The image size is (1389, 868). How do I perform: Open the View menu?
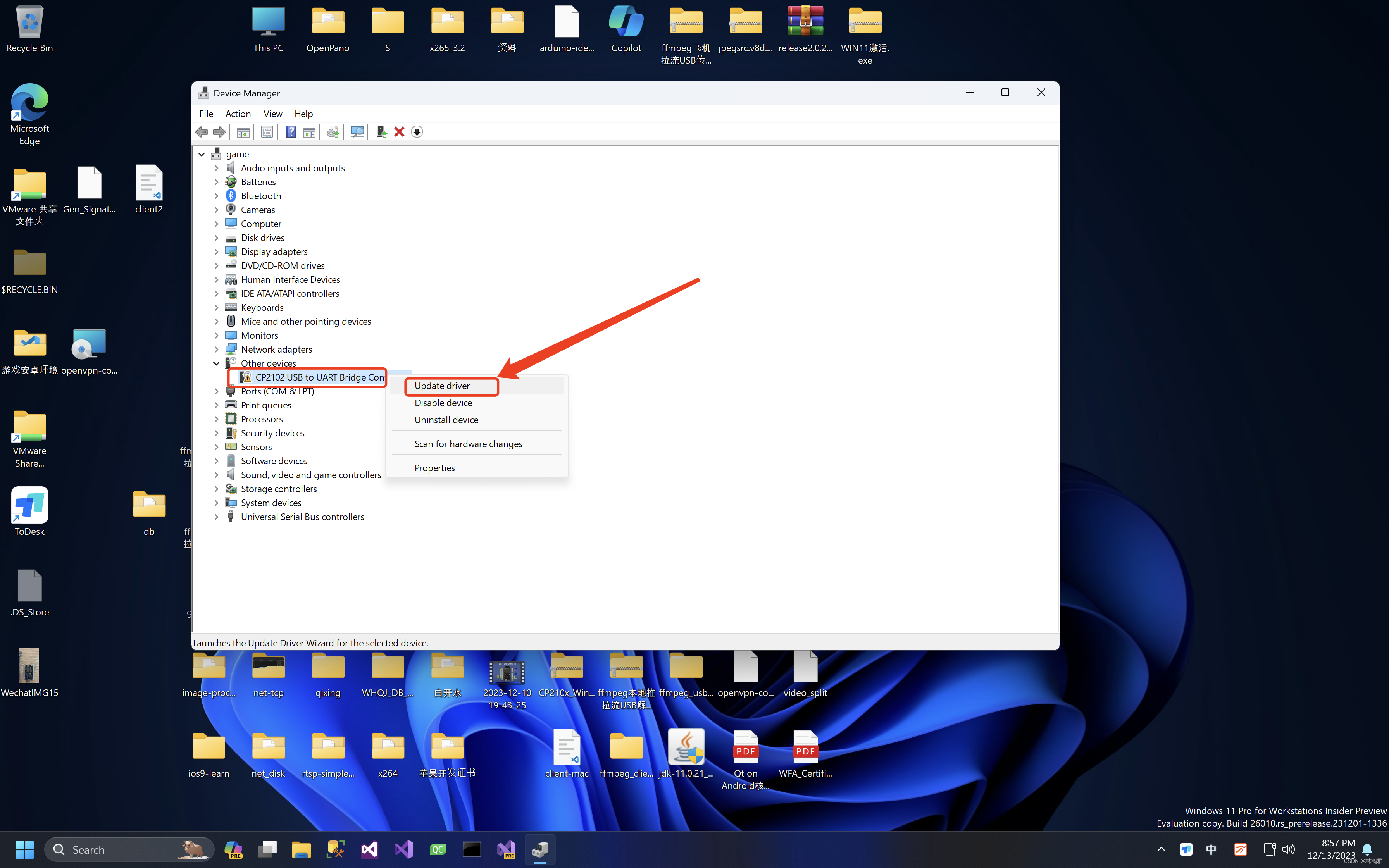(272, 114)
